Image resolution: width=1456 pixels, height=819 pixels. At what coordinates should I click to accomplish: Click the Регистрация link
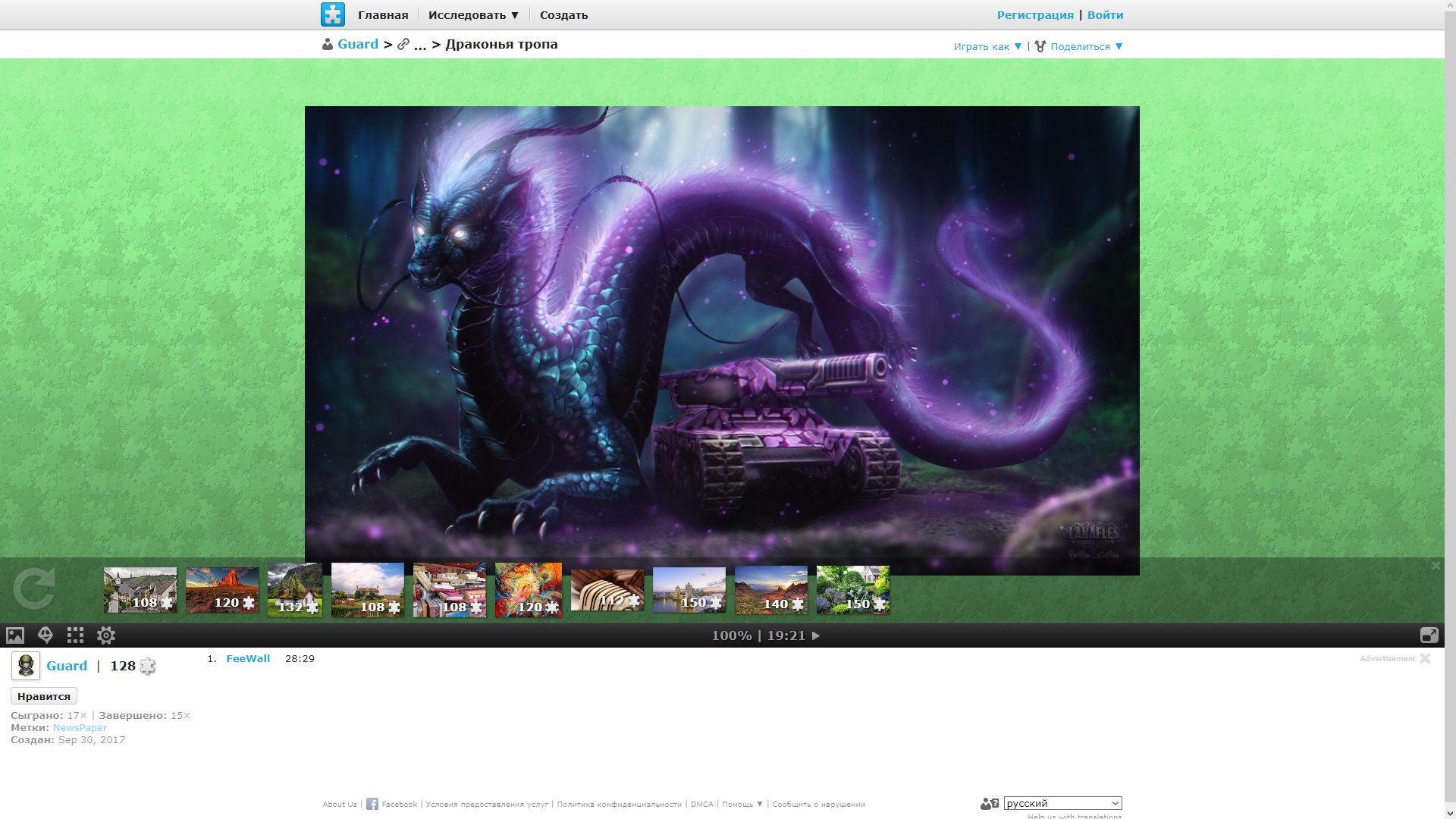tap(1035, 15)
